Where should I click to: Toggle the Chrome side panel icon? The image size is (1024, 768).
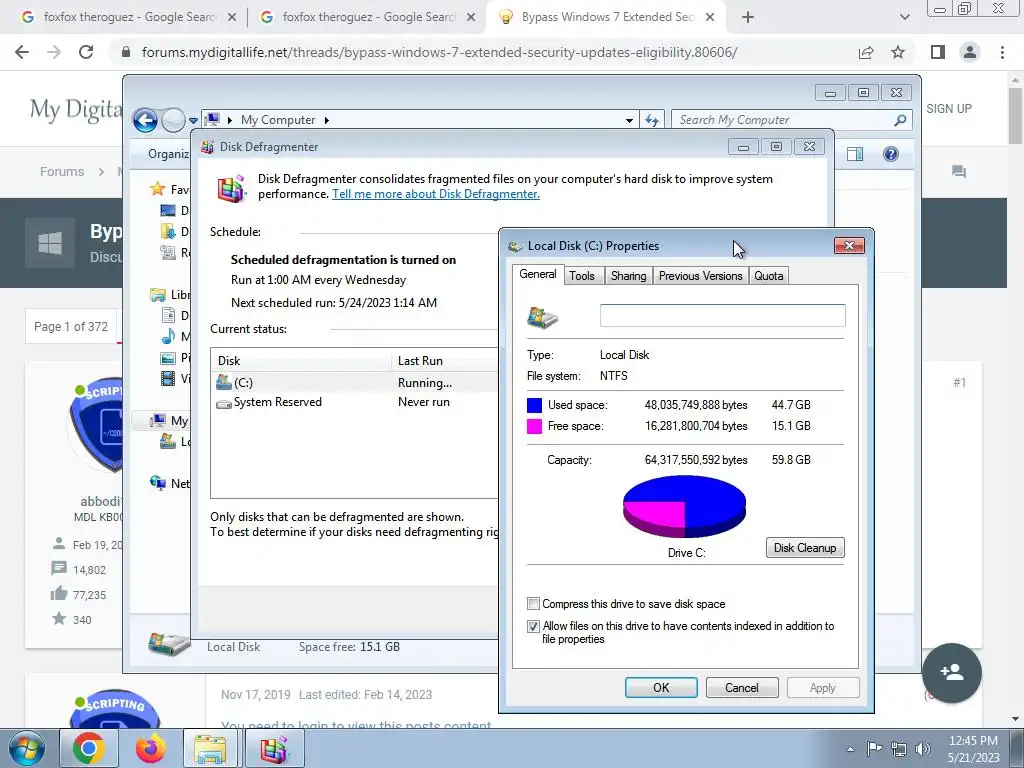tap(938, 52)
